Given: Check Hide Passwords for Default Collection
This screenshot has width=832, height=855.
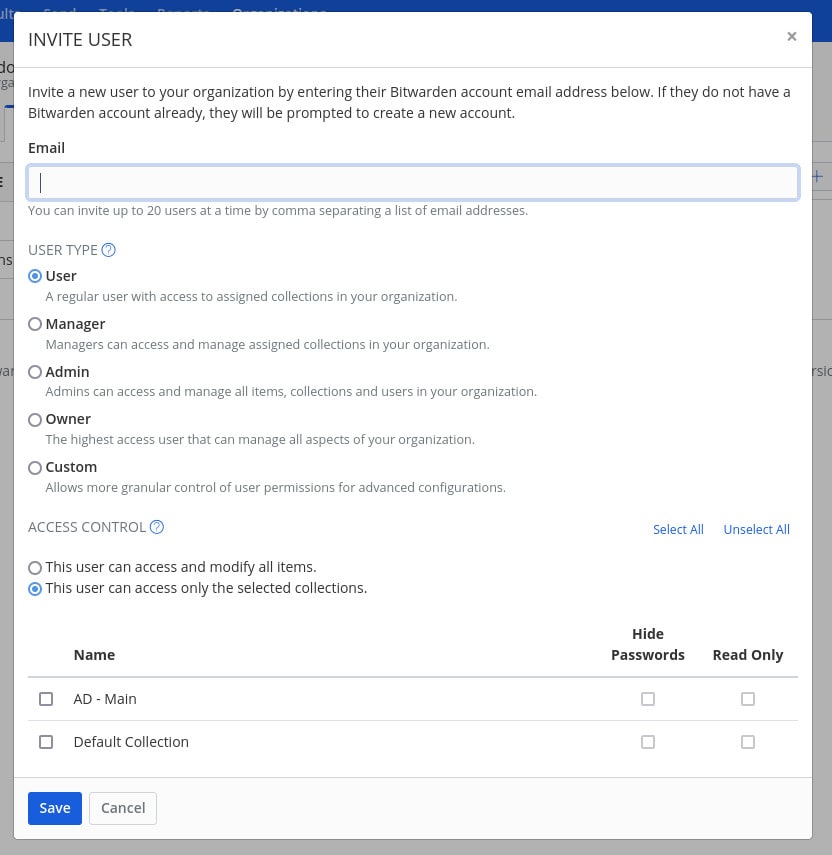Looking at the screenshot, I should 648,742.
